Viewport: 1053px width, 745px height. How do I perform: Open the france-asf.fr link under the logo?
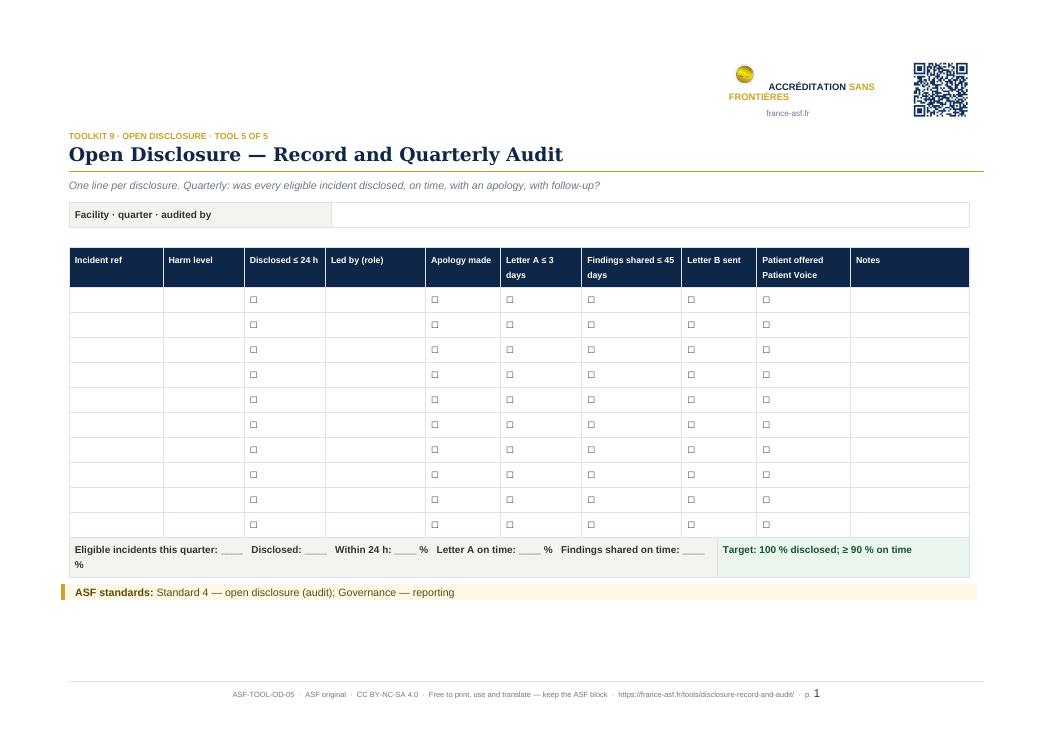[x=787, y=114]
